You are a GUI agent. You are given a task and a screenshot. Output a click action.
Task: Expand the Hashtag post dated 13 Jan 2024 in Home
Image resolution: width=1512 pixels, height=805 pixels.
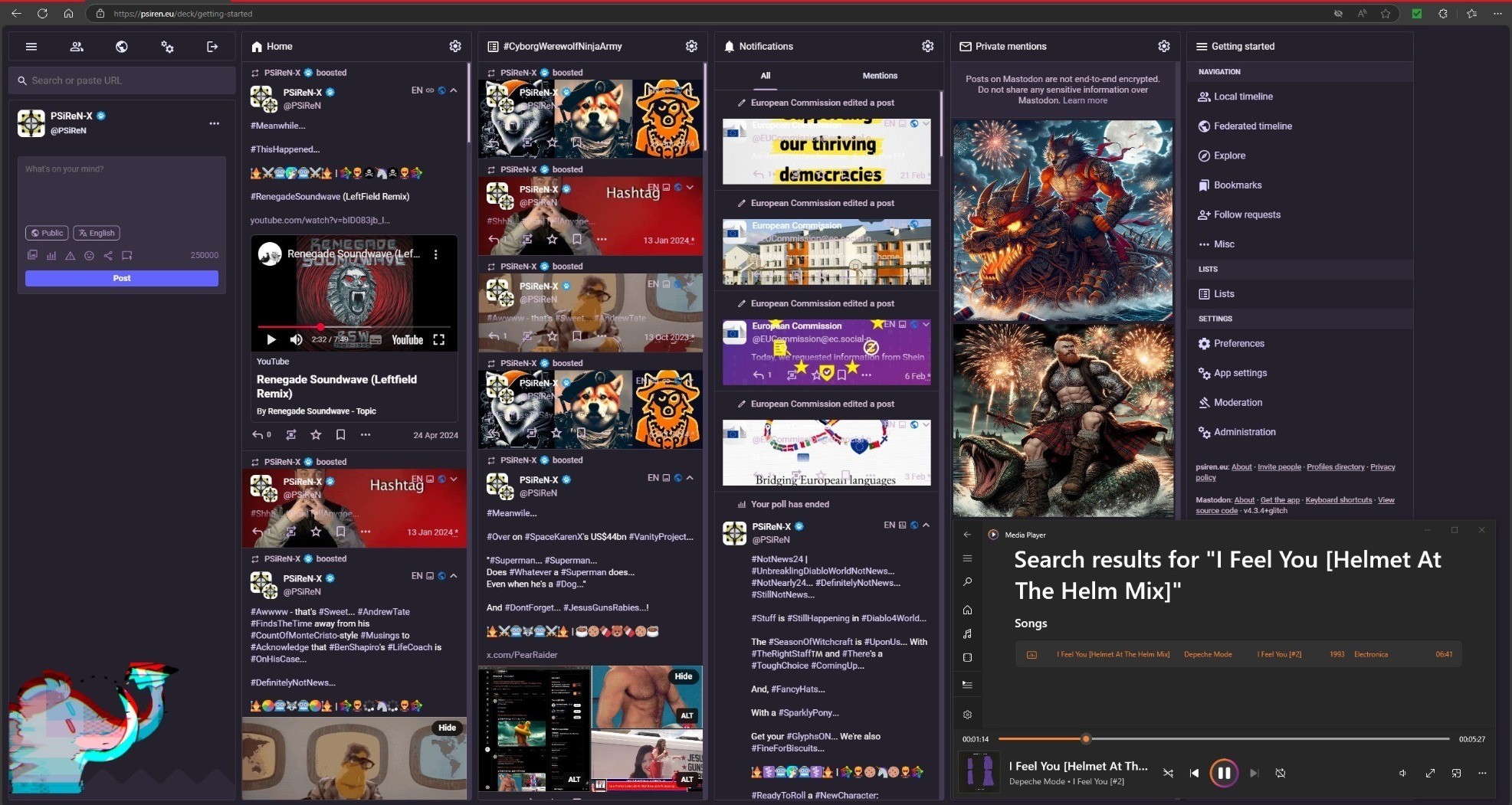click(x=454, y=479)
